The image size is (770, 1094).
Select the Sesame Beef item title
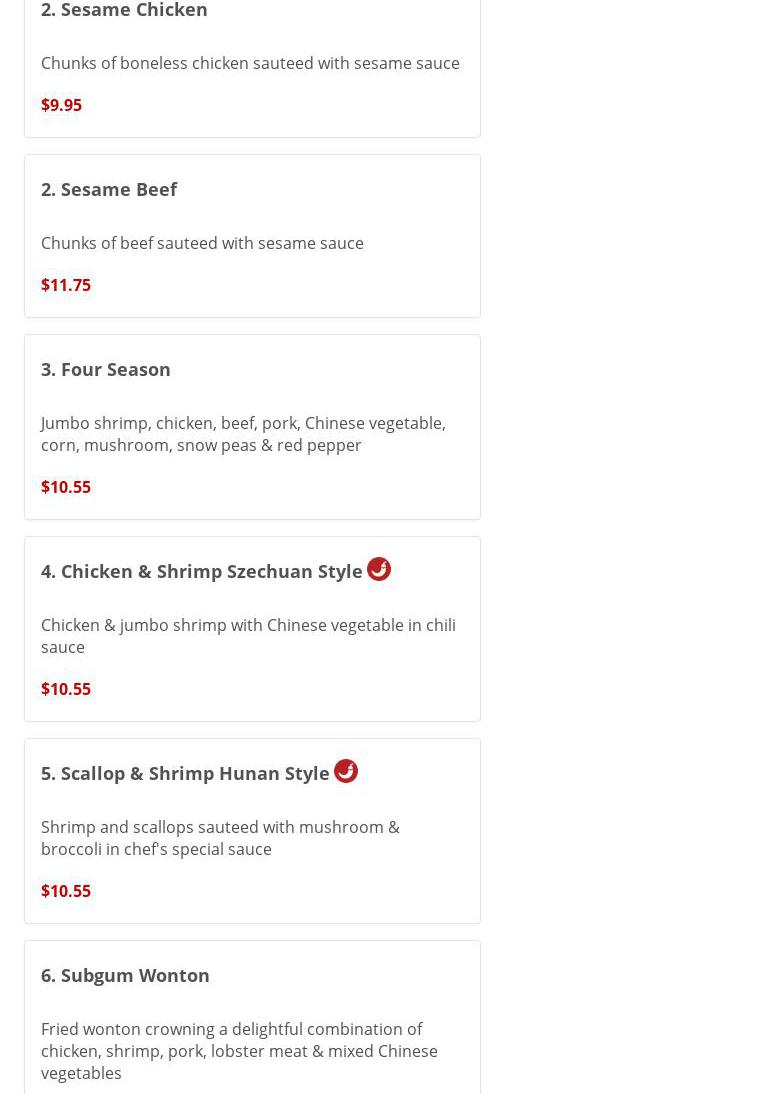[109, 189]
